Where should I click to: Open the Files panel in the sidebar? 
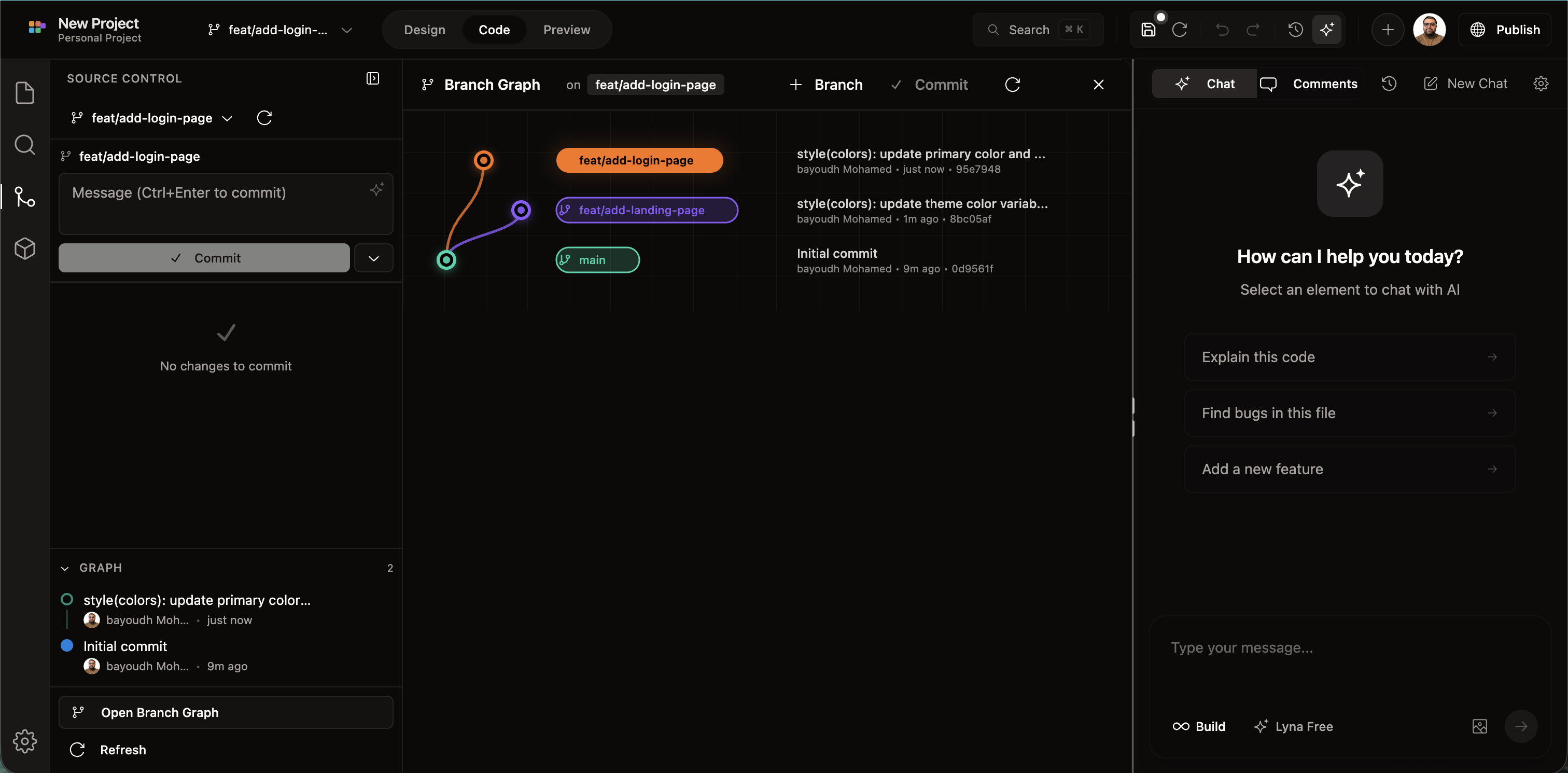point(24,92)
